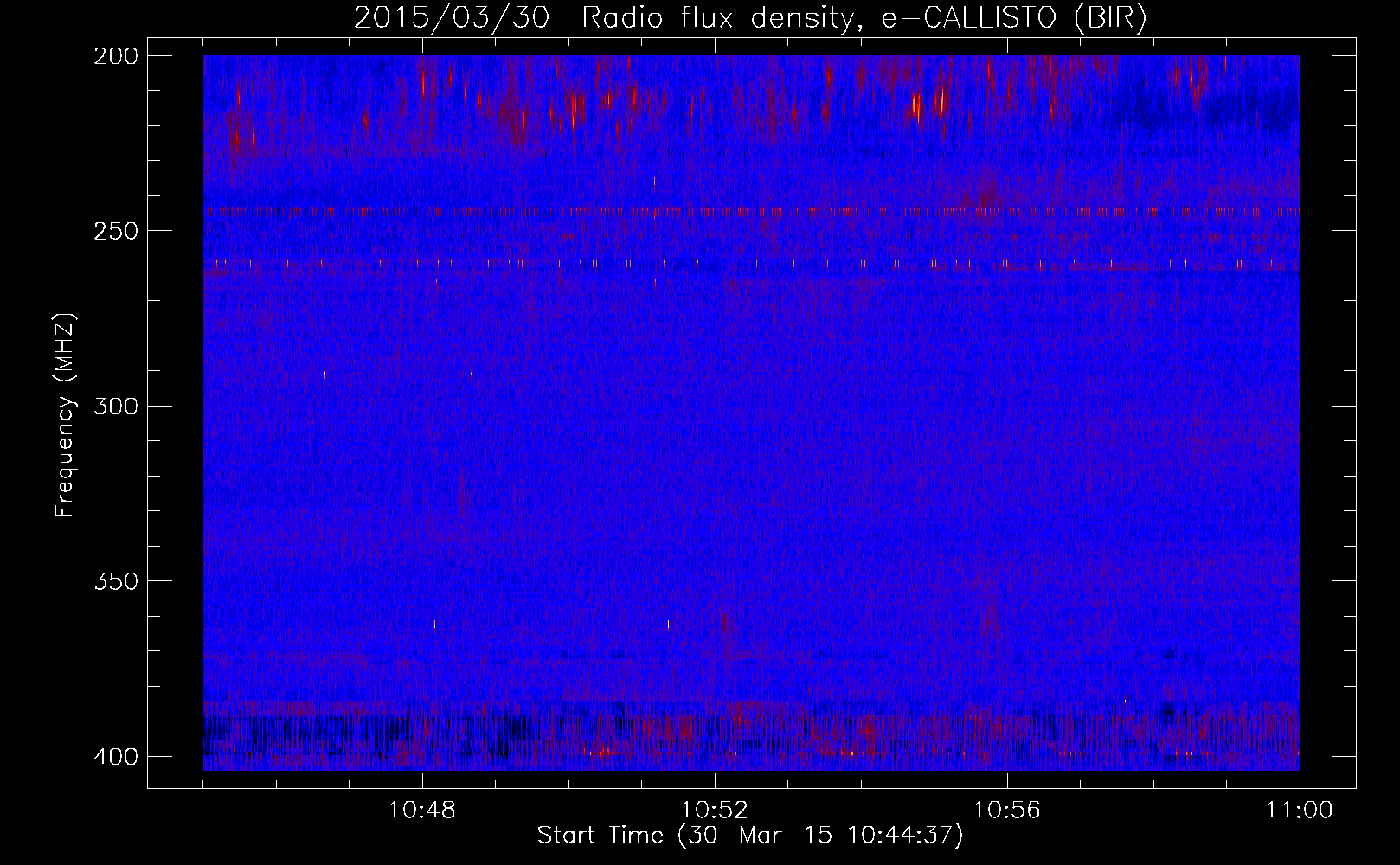Click the 350 frequency tick label

(115, 581)
